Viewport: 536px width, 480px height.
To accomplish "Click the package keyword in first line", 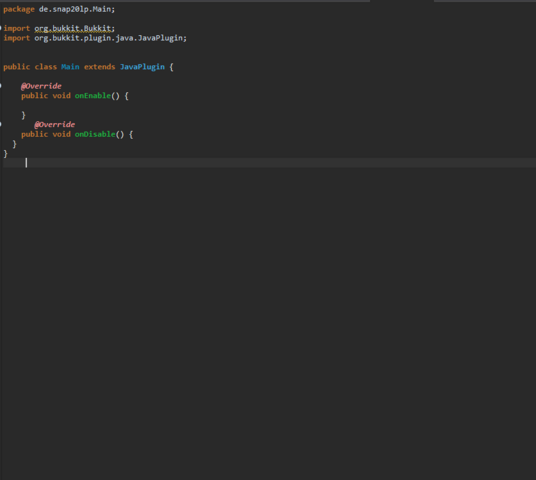I will tap(19, 9).
